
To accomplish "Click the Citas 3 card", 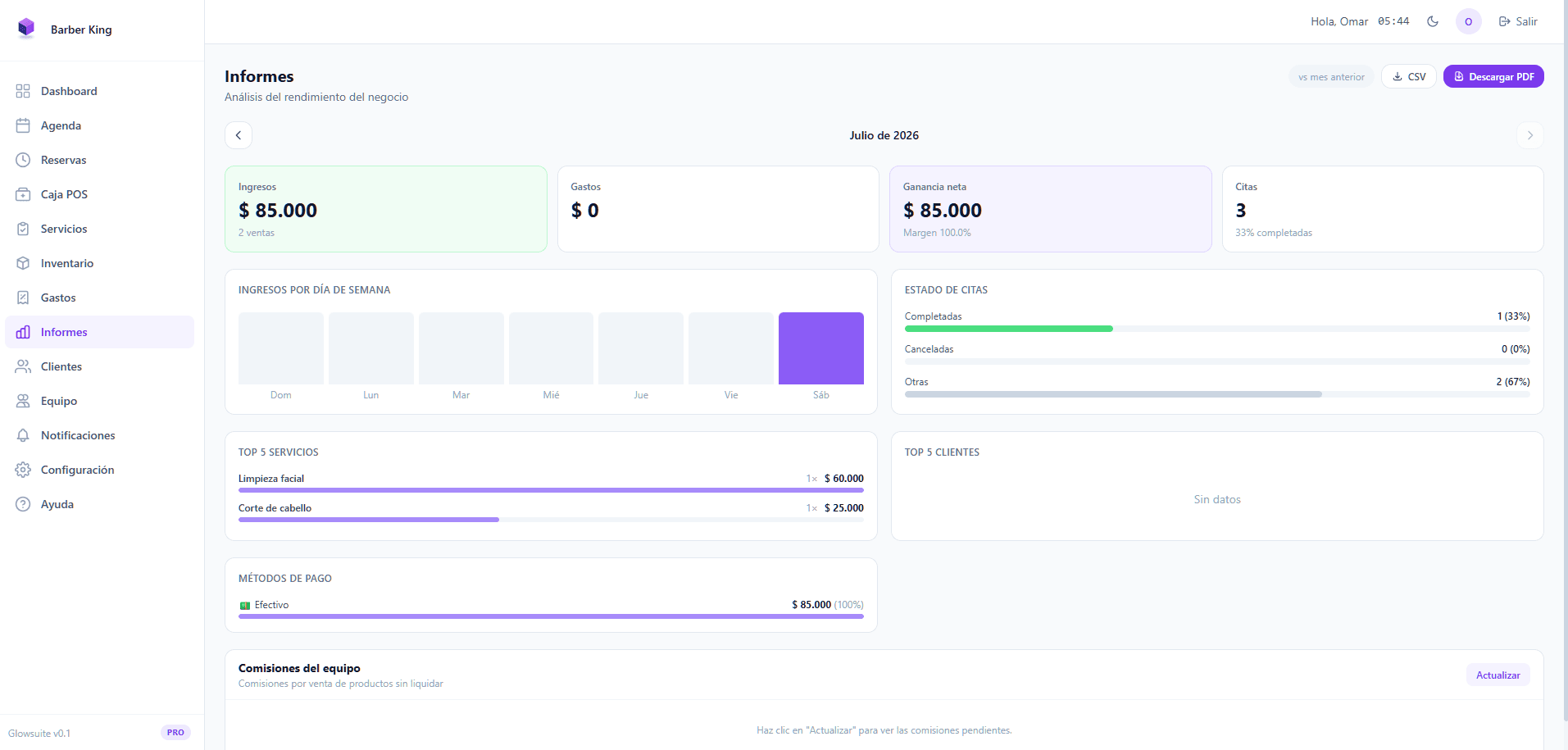I will [1383, 209].
